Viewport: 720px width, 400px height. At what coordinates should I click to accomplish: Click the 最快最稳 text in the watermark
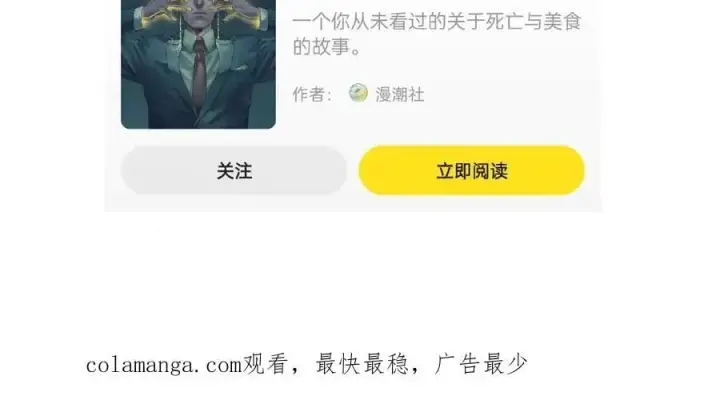362,365
